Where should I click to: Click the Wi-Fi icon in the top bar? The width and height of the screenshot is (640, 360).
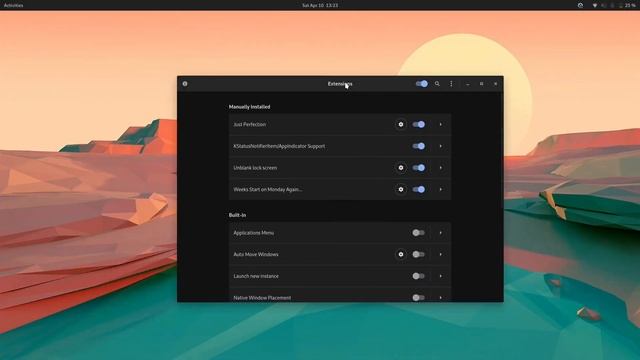(x=595, y=5)
